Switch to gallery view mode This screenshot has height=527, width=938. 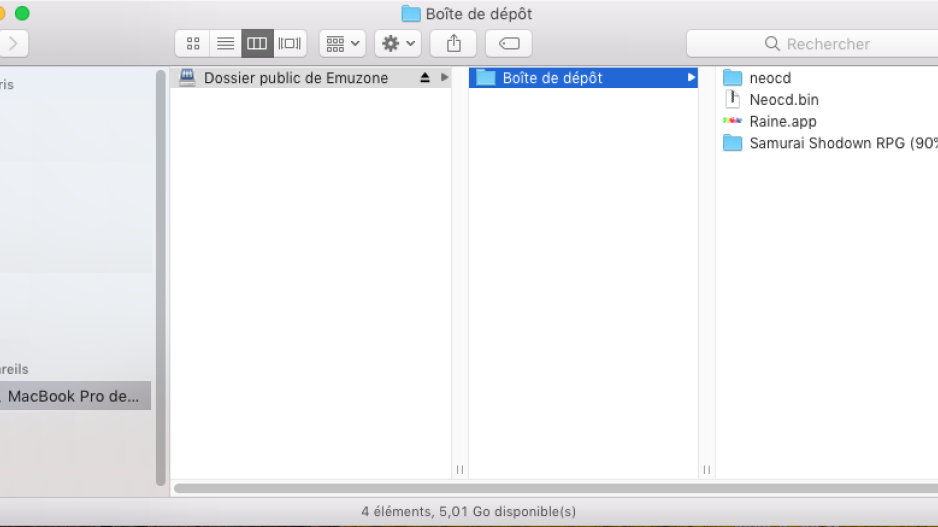click(290, 44)
